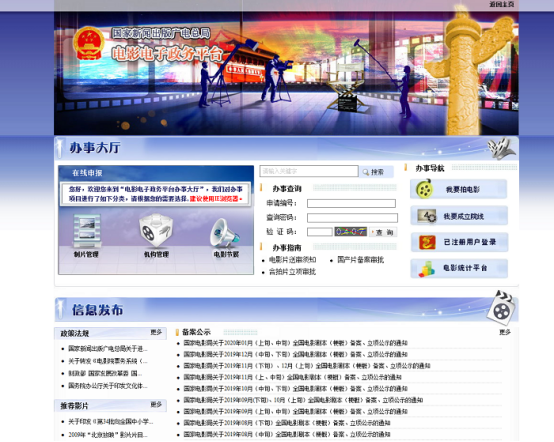Click 更多 next to 备案公示

click(x=505, y=332)
